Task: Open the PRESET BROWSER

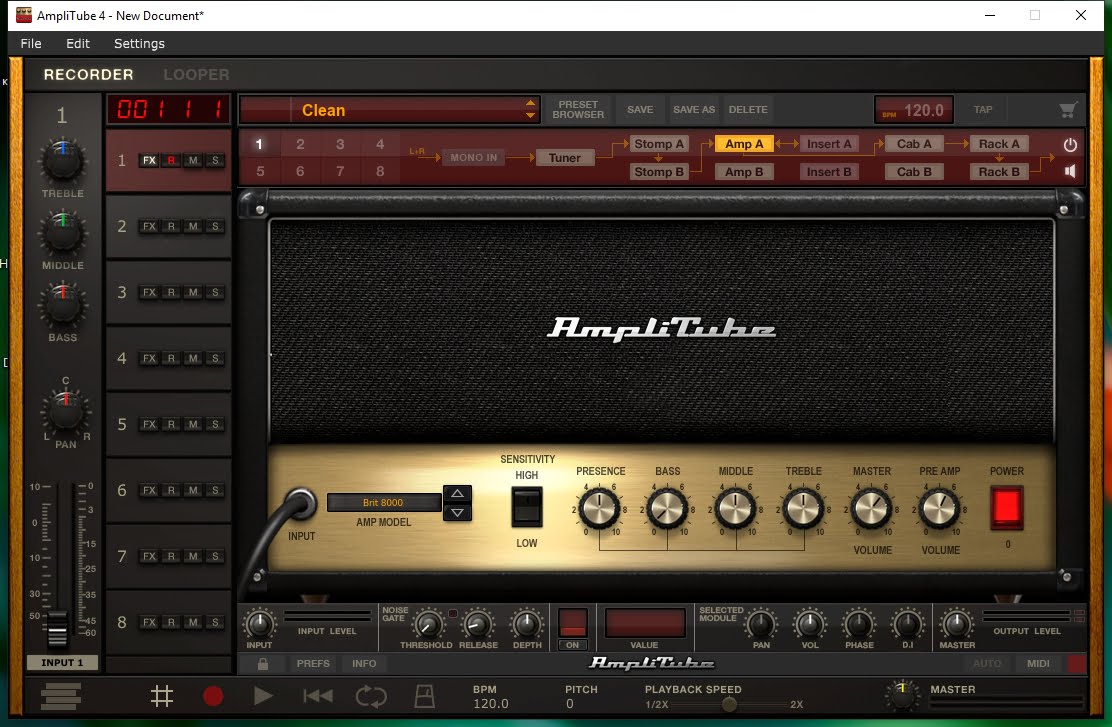Action: pos(578,109)
